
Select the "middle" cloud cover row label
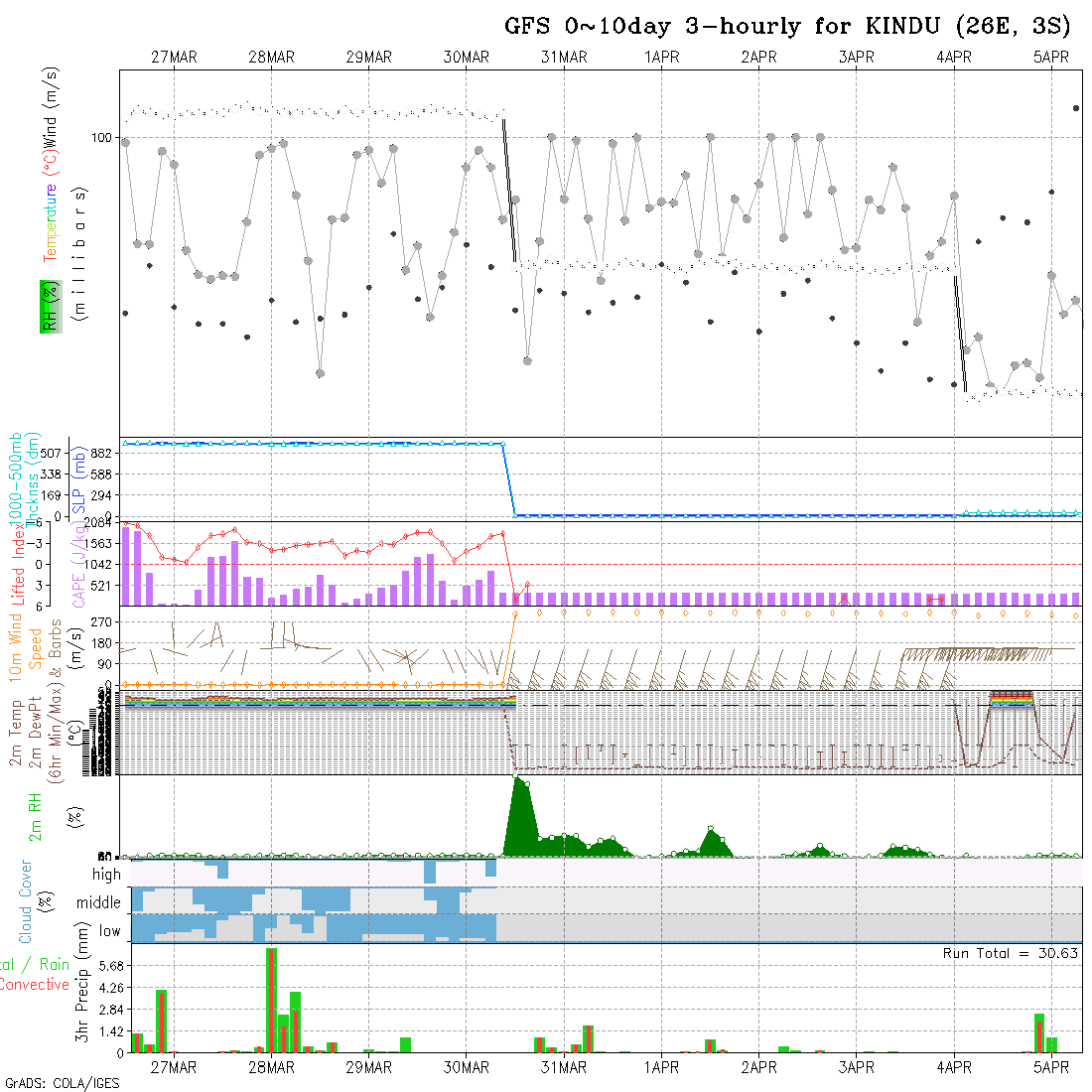point(98,903)
